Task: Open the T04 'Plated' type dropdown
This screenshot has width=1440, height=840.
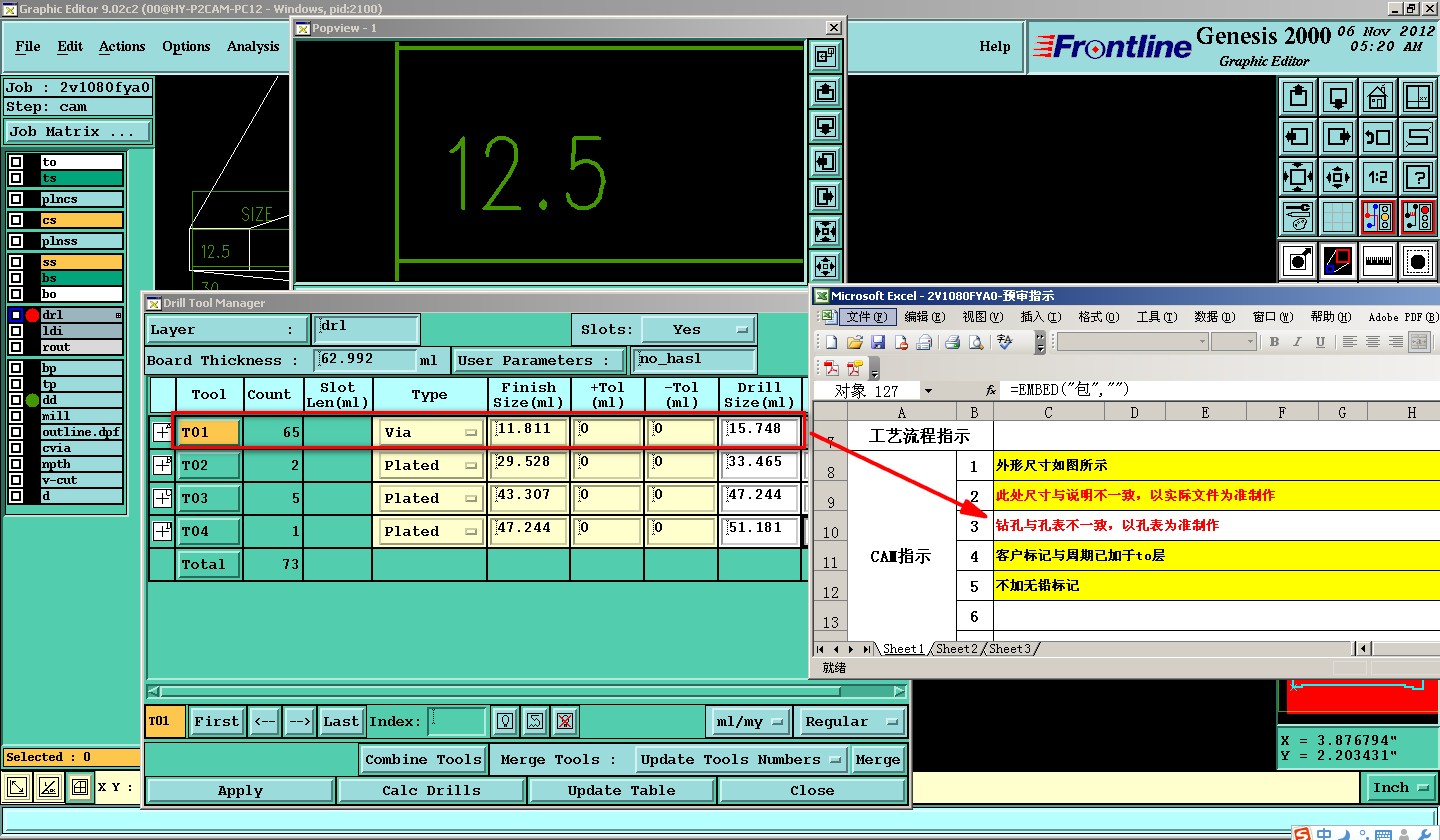Action: (x=430, y=532)
